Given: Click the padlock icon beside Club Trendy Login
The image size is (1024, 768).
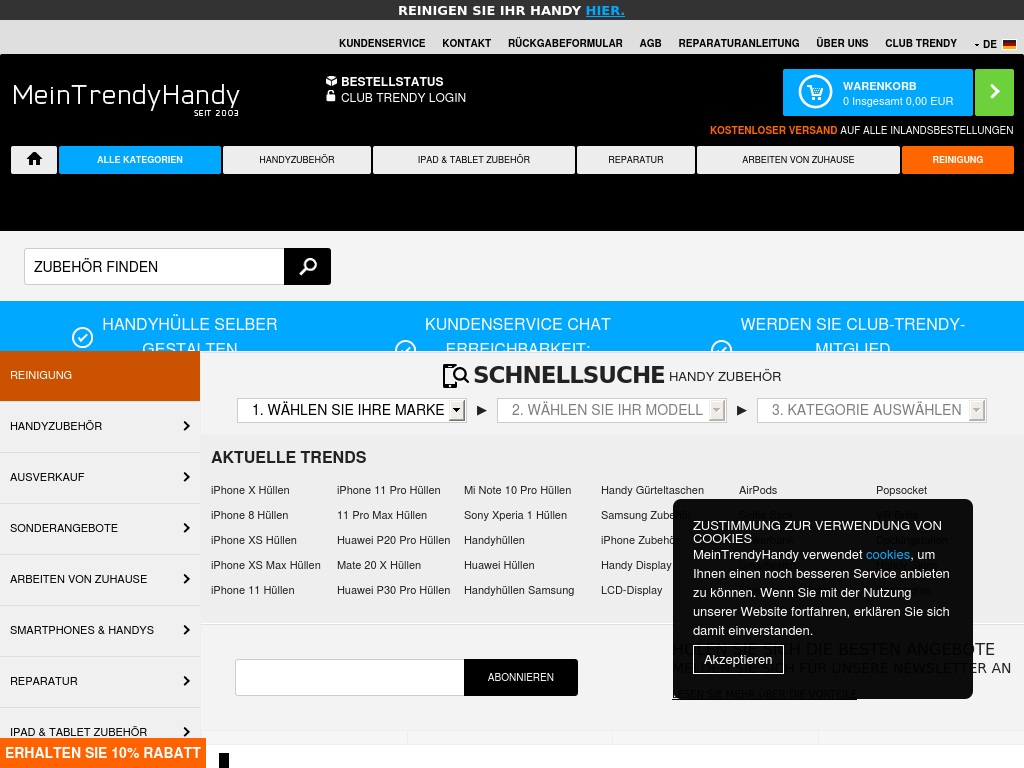Looking at the screenshot, I should click(x=331, y=97).
